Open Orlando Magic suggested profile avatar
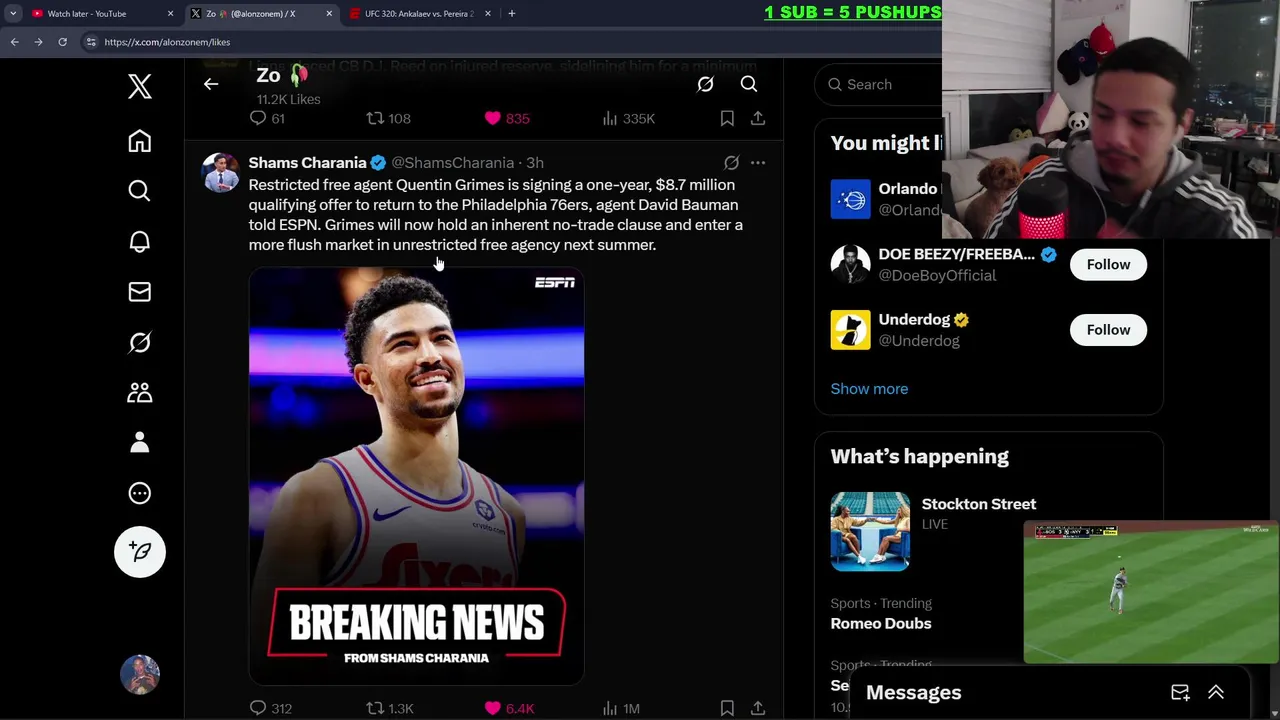Viewport: 1280px width, 720px height. tap(851, 199)
